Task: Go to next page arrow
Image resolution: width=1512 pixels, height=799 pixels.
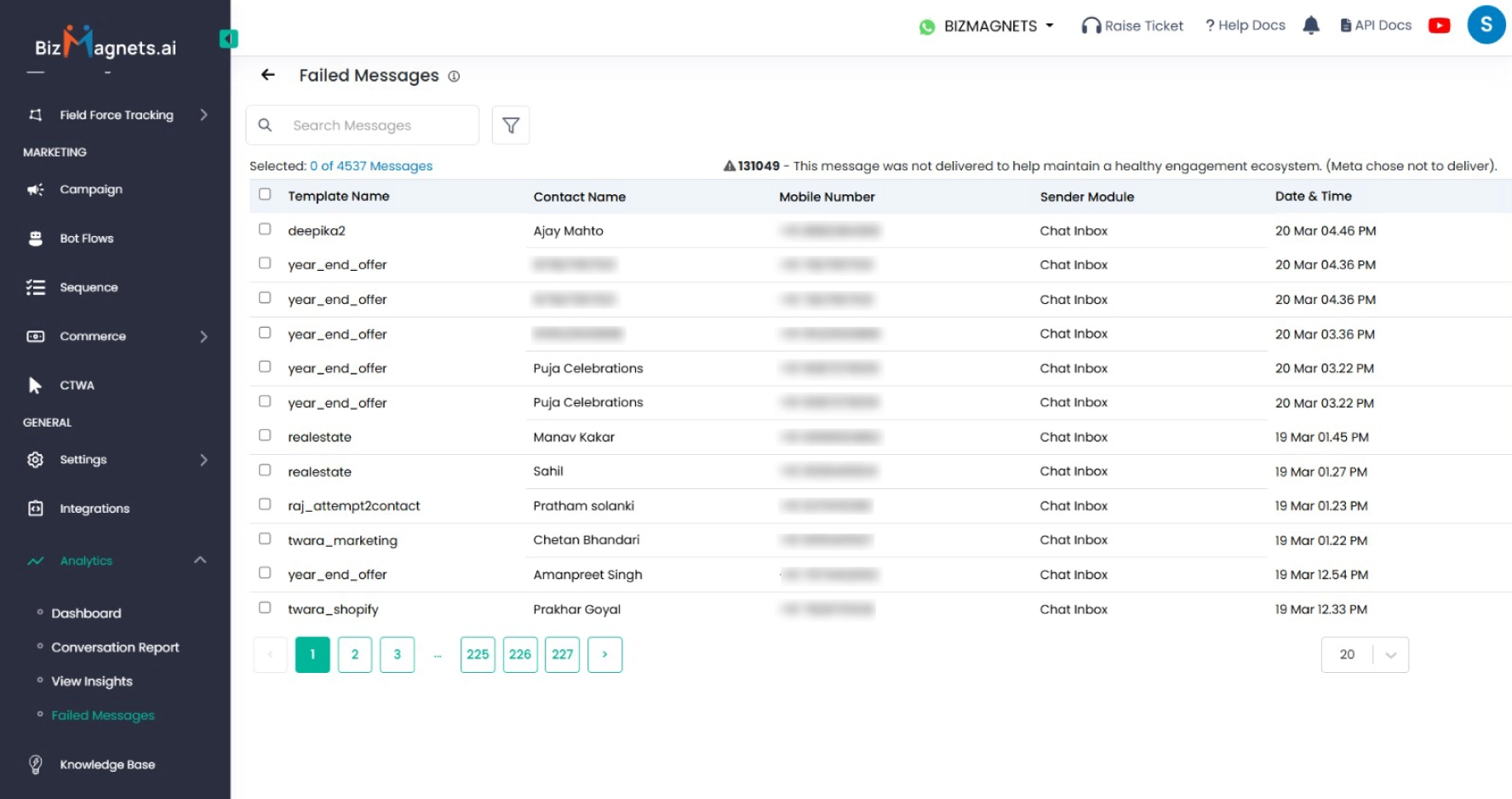Action: 605,654
